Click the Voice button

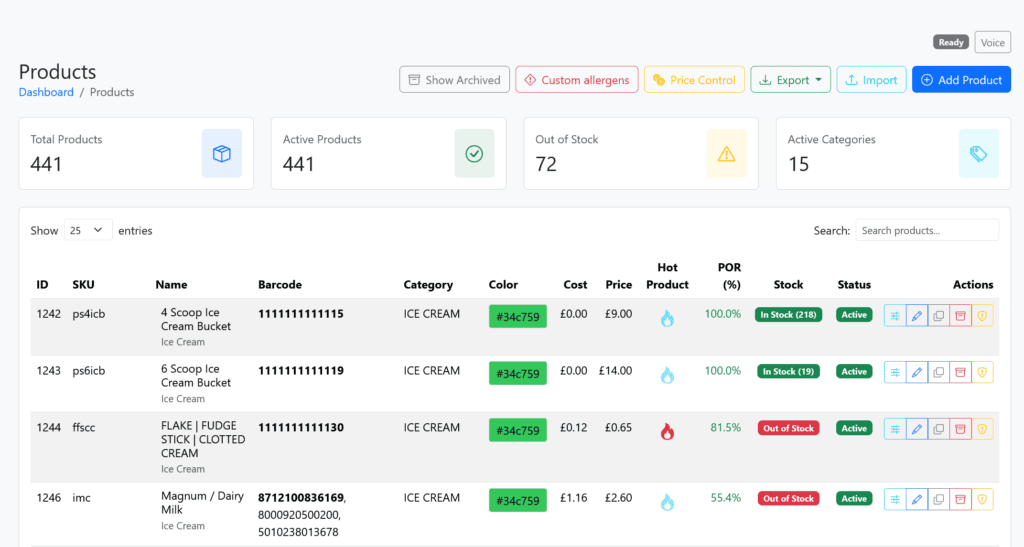(993, 42)
